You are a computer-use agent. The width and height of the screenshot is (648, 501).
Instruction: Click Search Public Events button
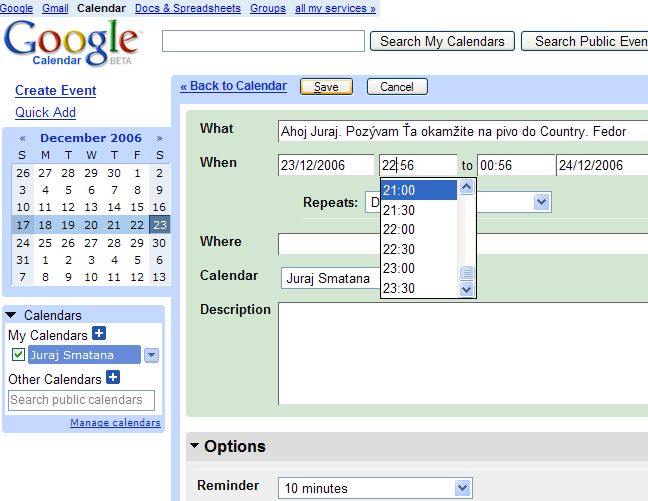[585, 41]
